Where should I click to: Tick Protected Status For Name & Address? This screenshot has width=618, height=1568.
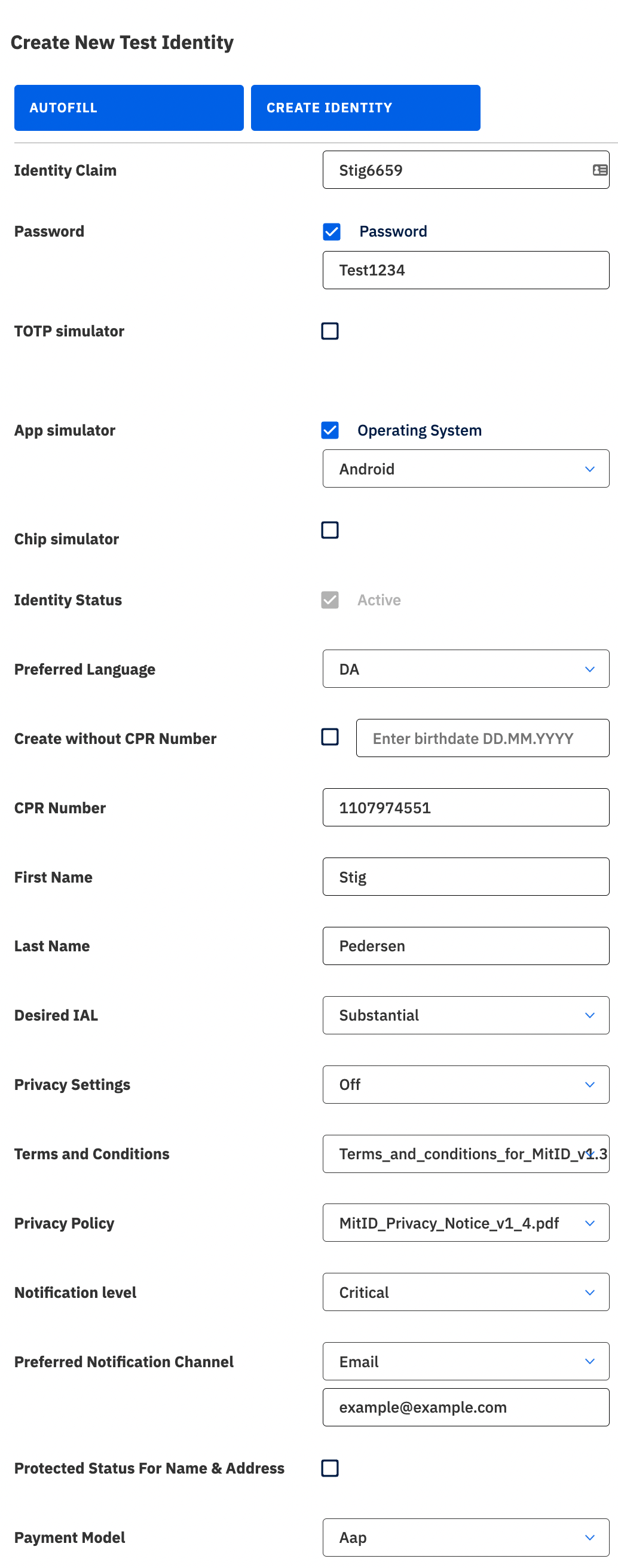(x=329, y=1468)
